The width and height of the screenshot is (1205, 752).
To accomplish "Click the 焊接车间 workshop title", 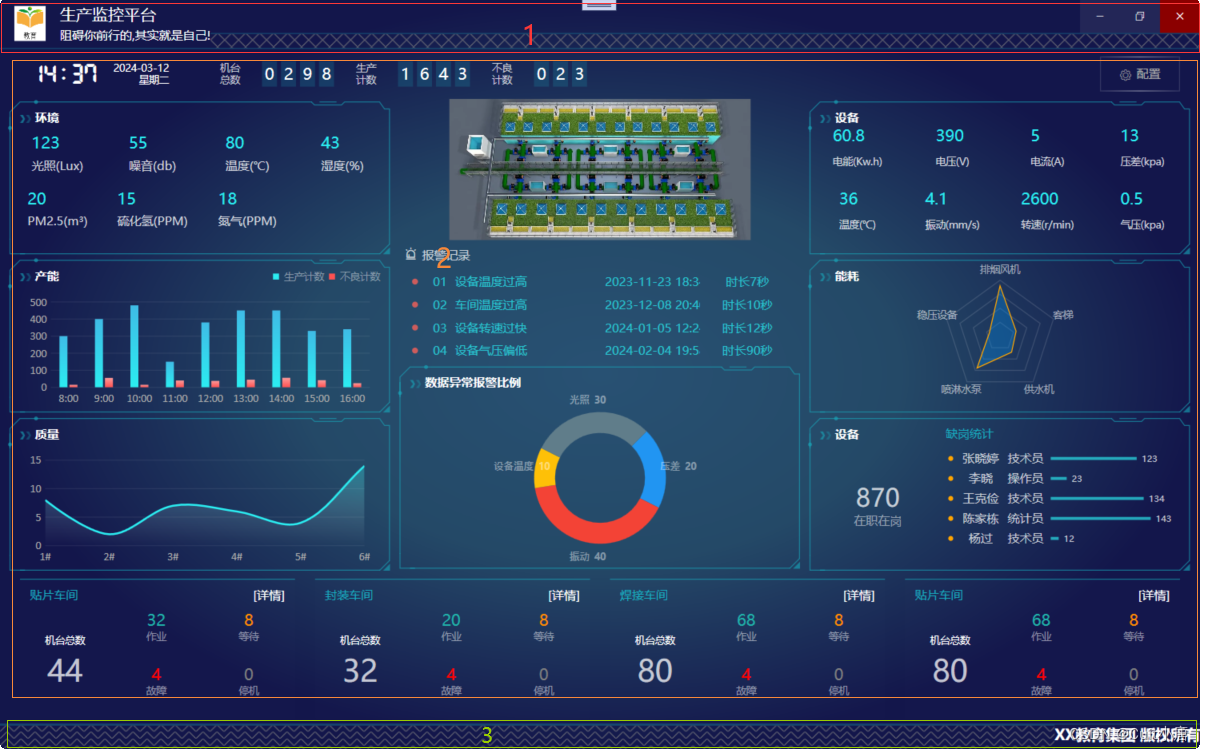I will (x=644, y=596).
